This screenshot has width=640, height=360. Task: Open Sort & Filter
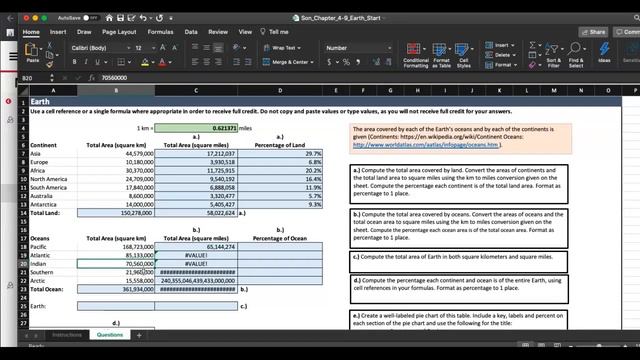553,55
